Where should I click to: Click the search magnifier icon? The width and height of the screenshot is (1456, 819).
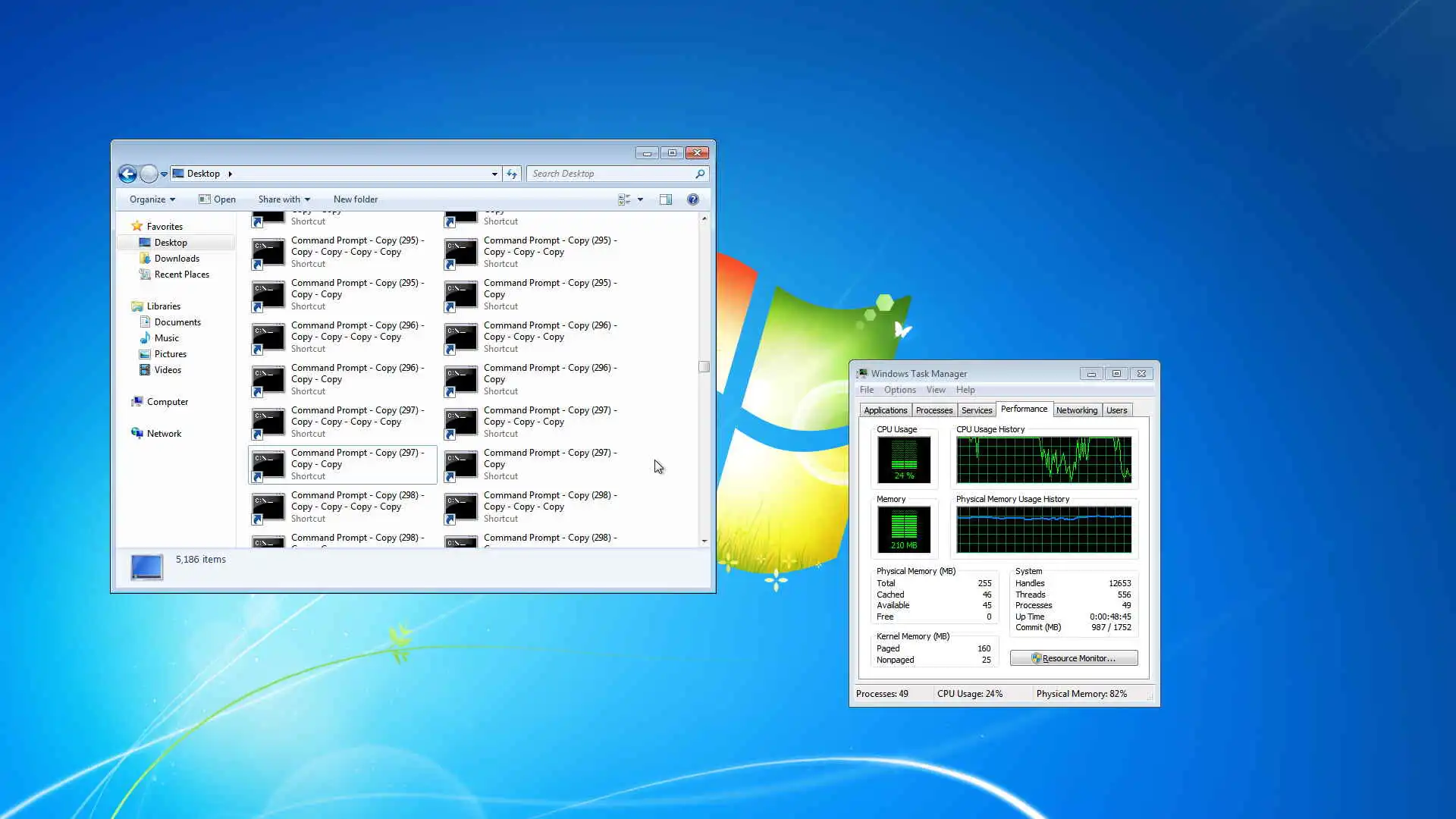(x=699, y=174)
